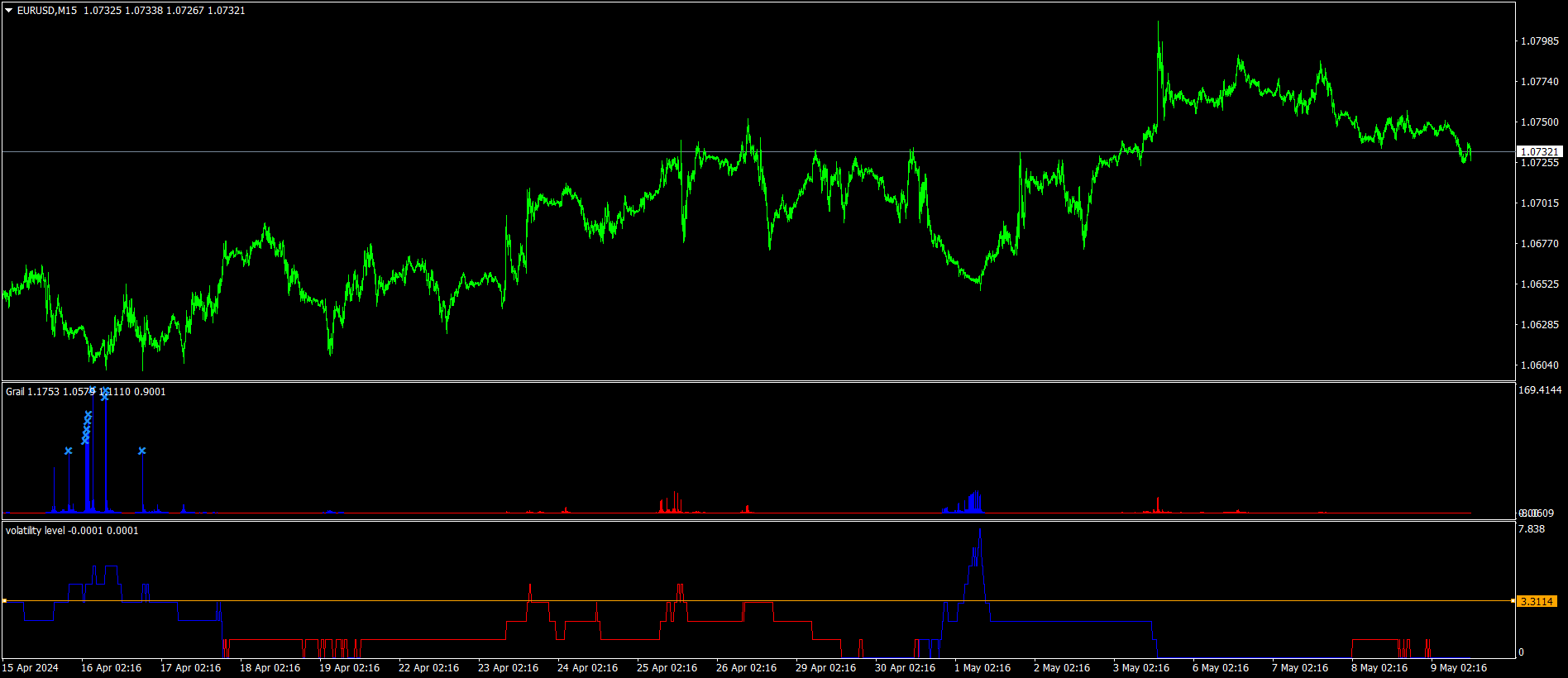
Task: Click the 16 Apr 02:16 time label
Action: tap(112, 668)
